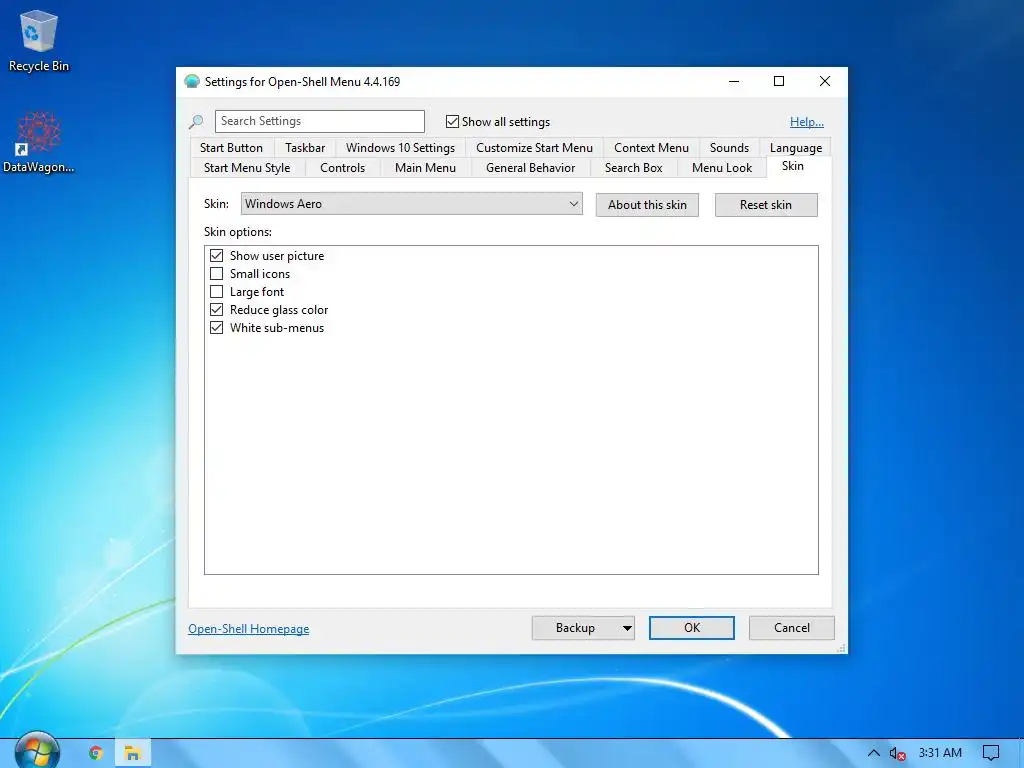The image size is (1024, 768).
Task: Open the Action Center notification icon
Action: [991, 753]
